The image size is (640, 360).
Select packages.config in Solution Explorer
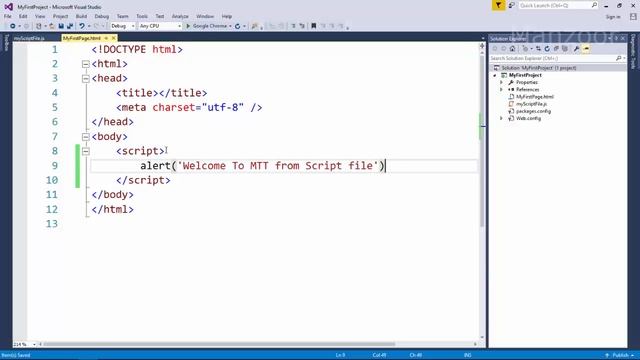click(533, 111)
